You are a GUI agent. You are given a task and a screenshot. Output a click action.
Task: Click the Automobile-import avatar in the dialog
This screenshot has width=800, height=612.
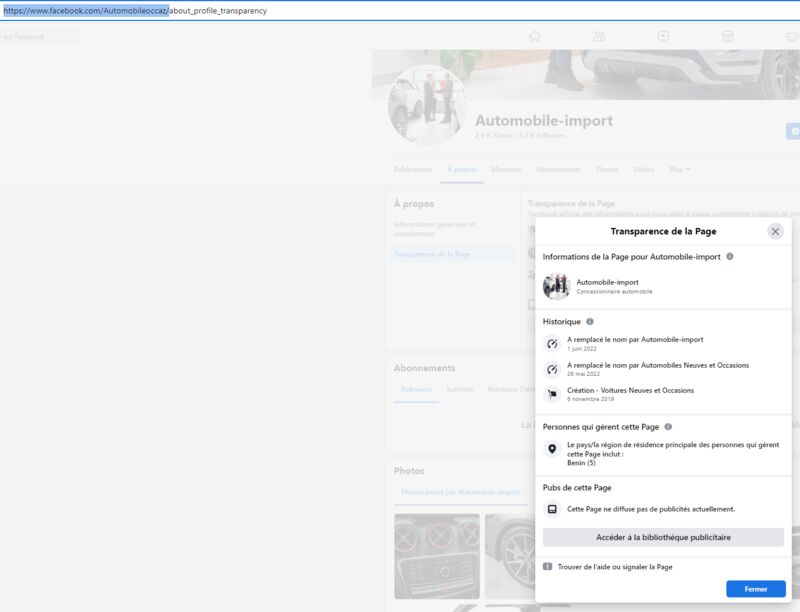[556, 287]
